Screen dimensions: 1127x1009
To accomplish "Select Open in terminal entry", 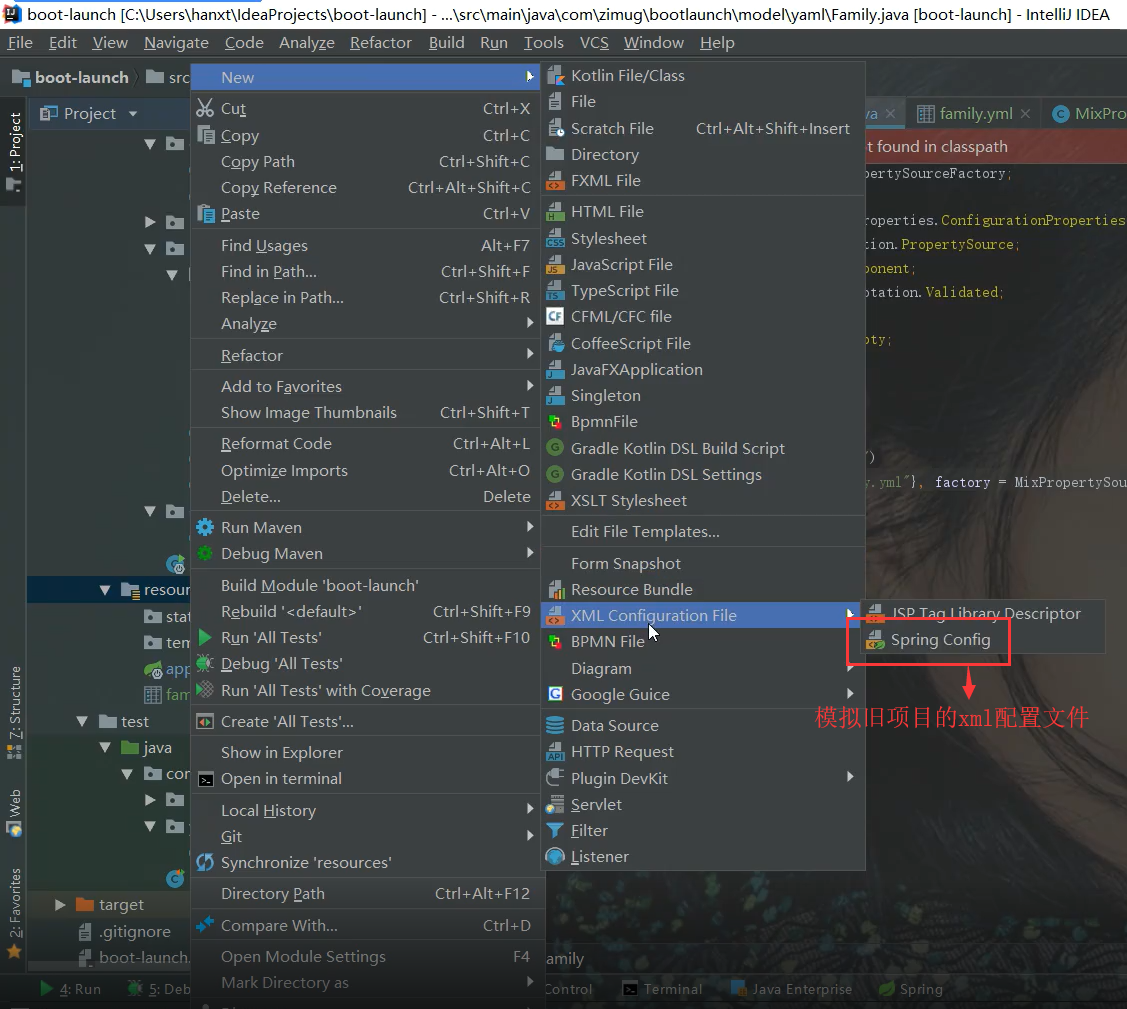I will (x=367, y=778).
